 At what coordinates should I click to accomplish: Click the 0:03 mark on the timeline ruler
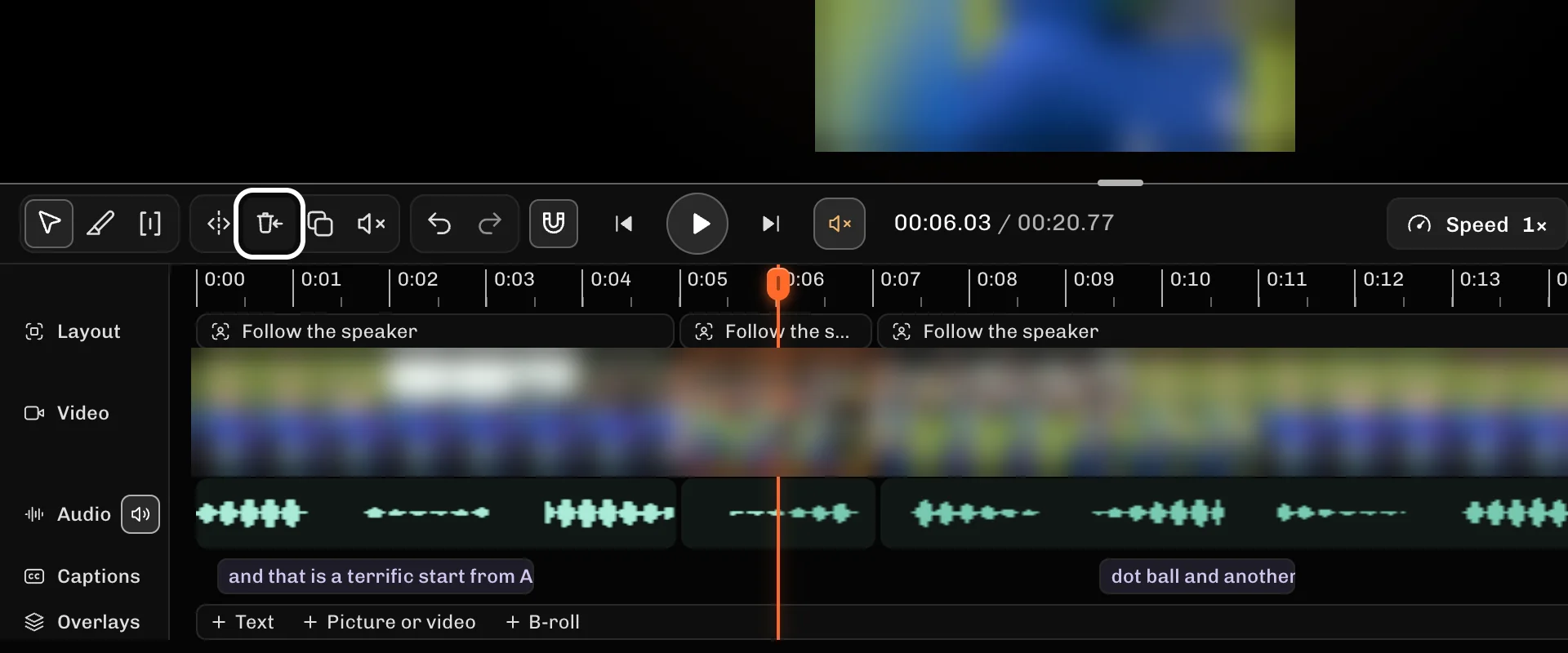(514, 279)
